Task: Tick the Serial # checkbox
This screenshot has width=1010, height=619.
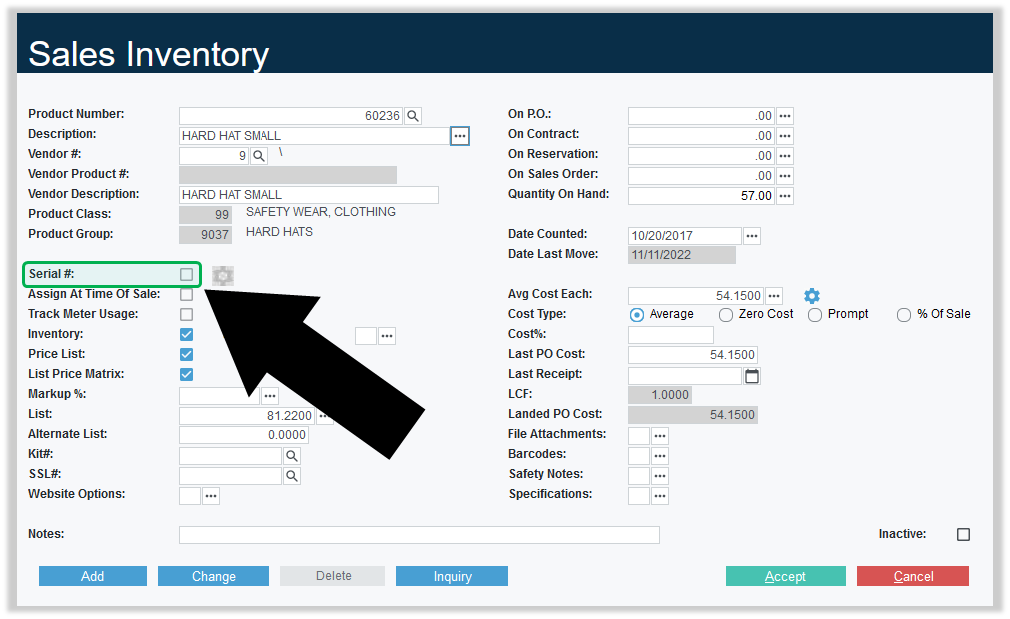Action: [x=187, y=274]
